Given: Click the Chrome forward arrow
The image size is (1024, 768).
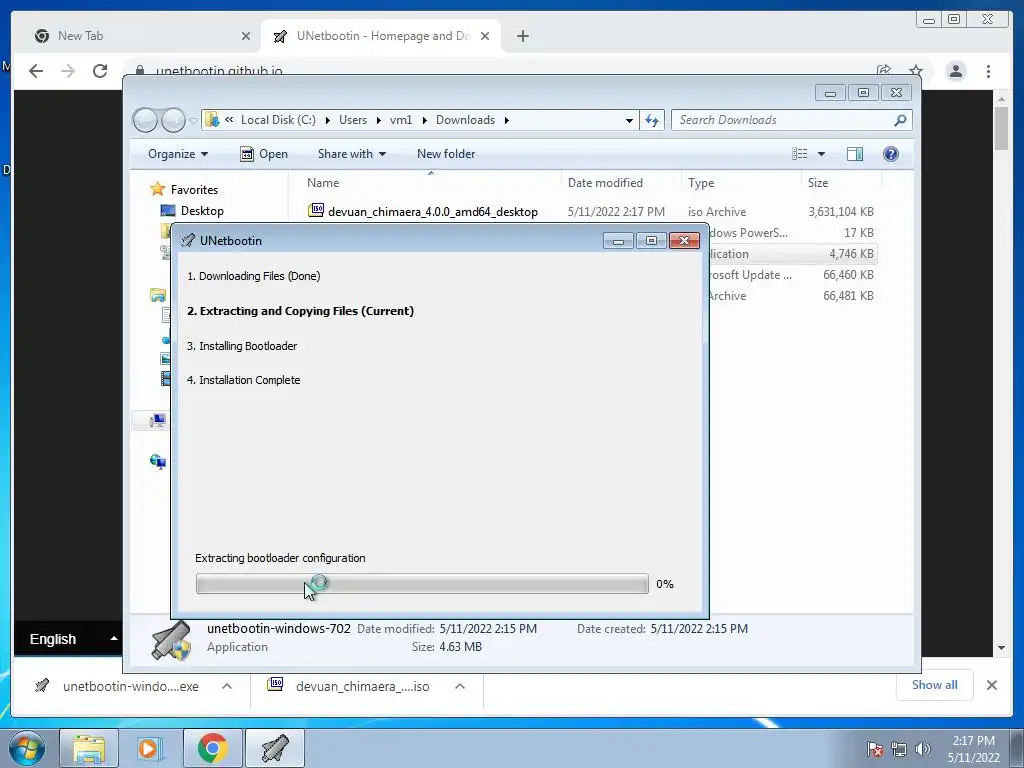Looking at the screenshot, I should click(68, 71).
